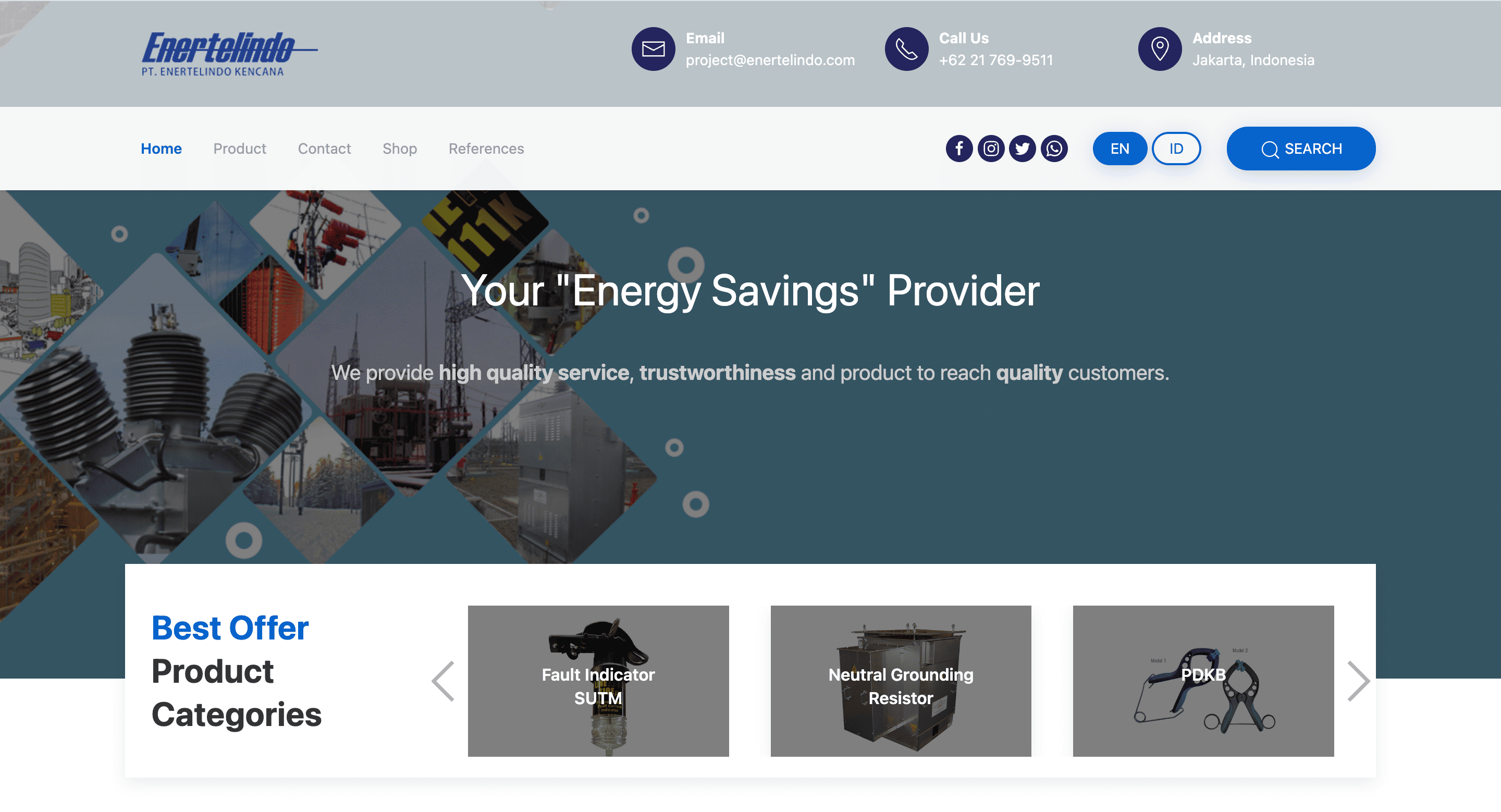Open the Instagram social icon
Image resolution: width=1501 pixels, height=812 pixels.
coord(991,149)
